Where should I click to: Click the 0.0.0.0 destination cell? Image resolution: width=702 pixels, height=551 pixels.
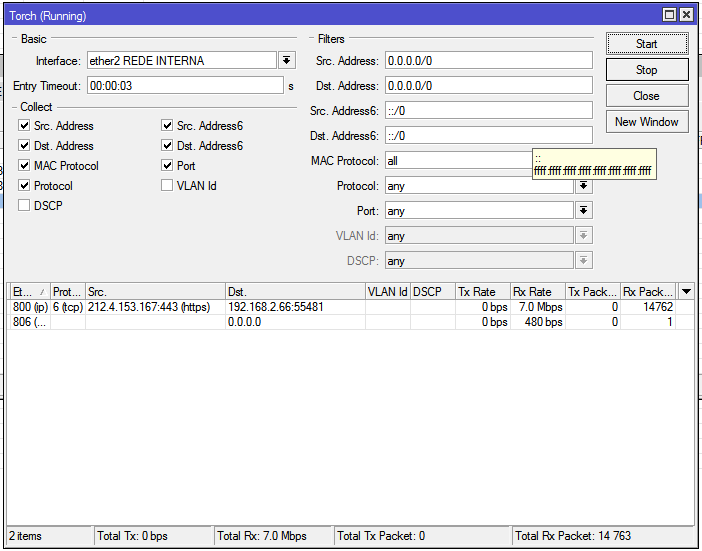[295, 322]
